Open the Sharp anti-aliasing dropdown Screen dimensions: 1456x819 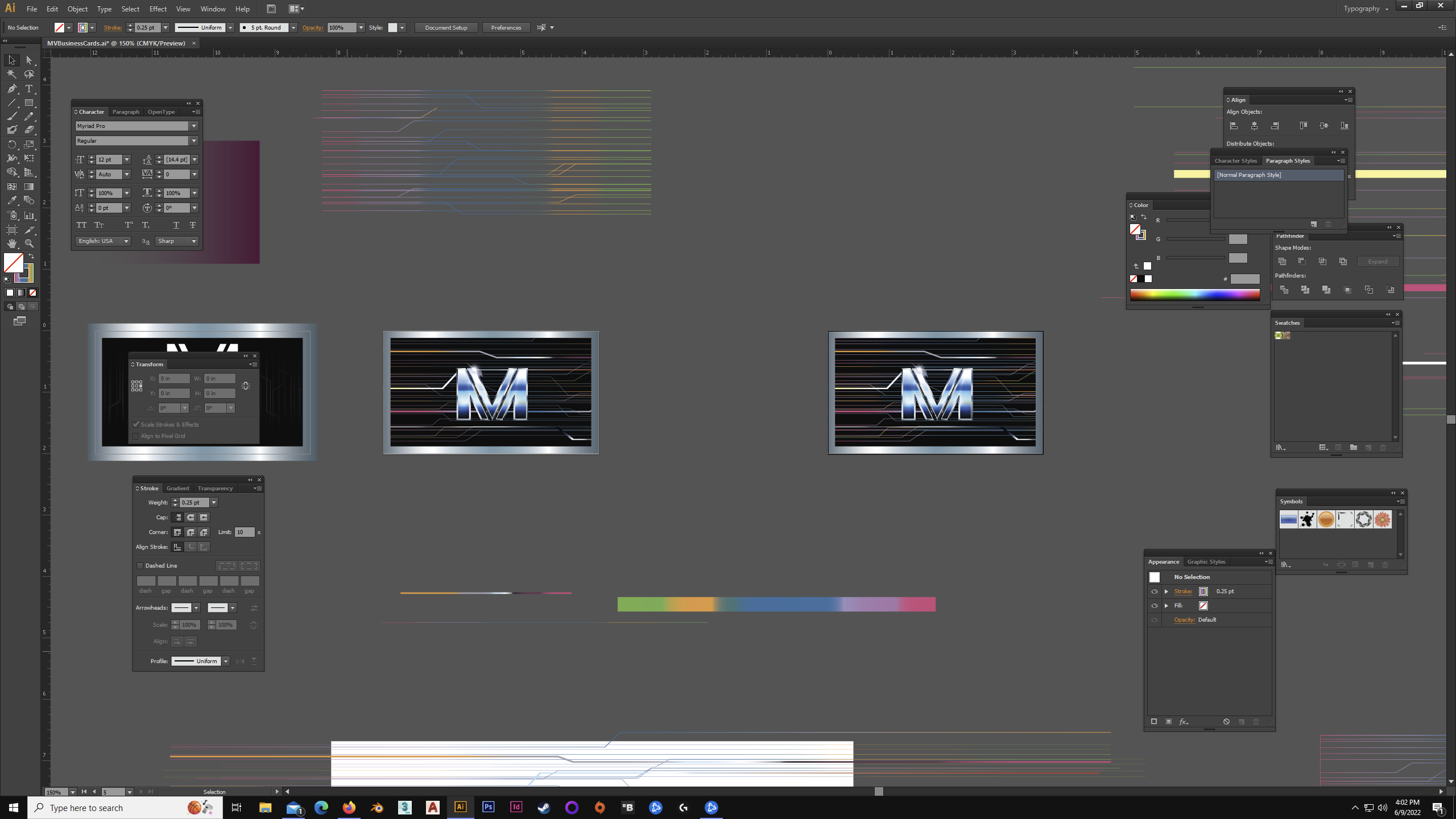point(194,241)
